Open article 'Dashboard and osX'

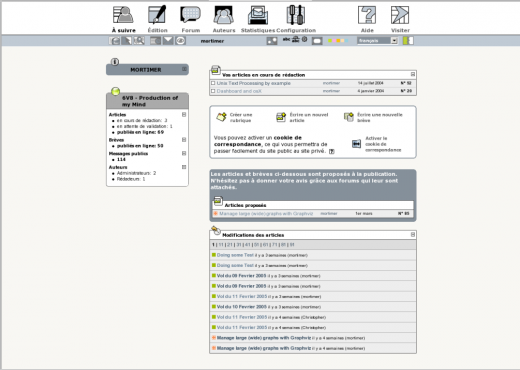pos(239,91)
